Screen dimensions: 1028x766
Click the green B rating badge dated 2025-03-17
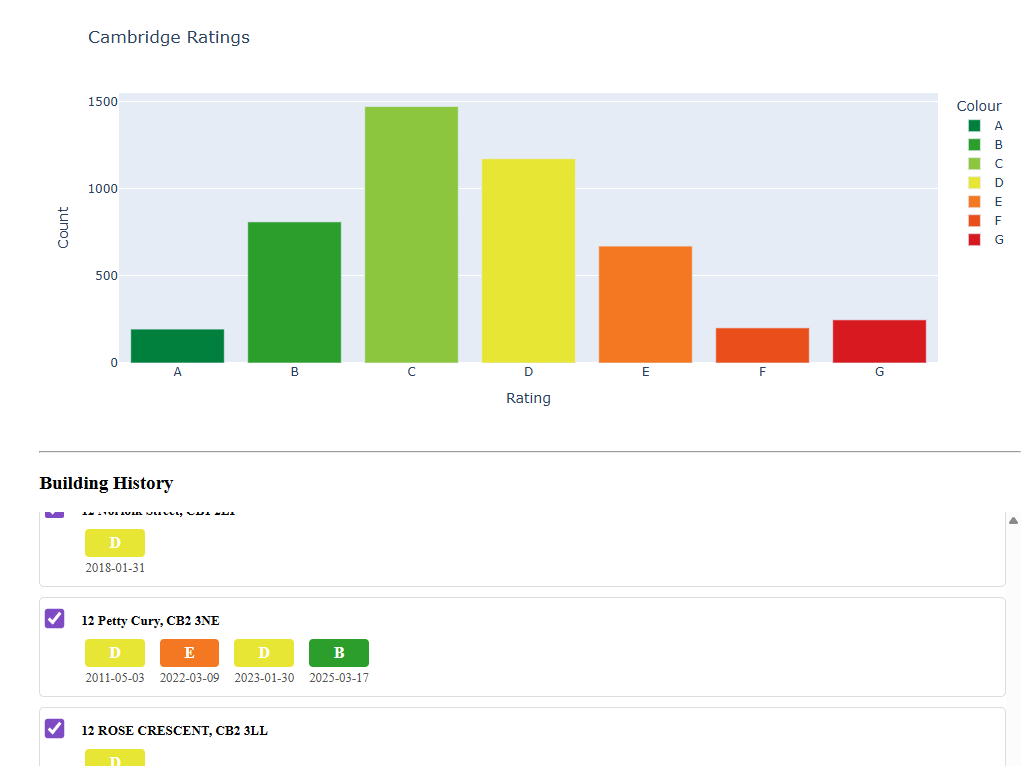click(x=338, y=652)
